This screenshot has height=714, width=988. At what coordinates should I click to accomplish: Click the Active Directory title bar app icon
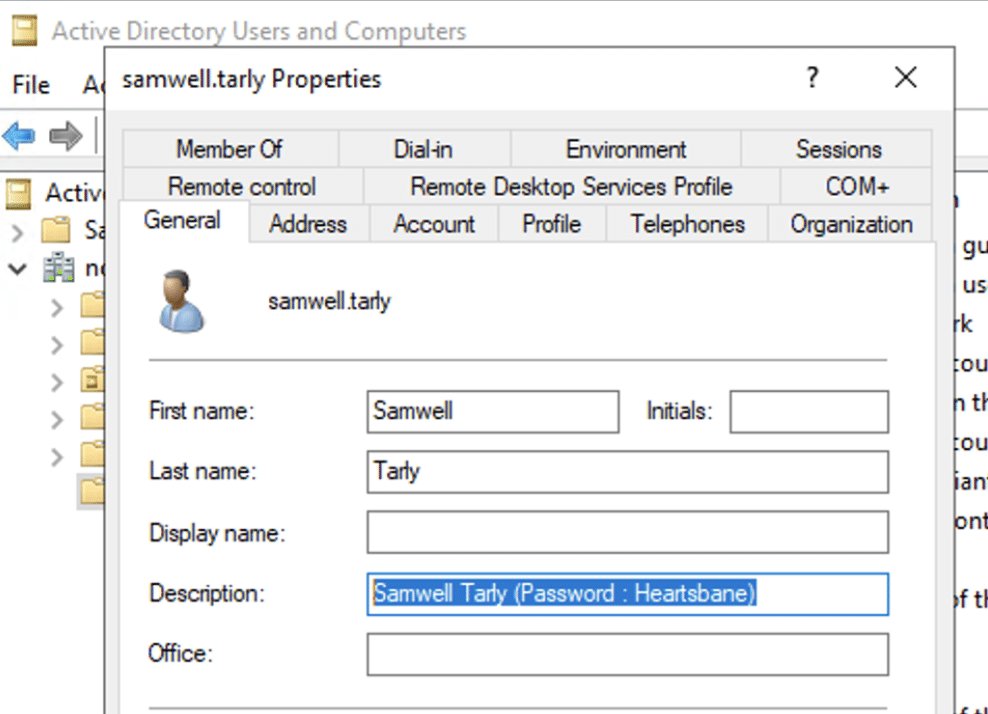(x=25, y=31)
